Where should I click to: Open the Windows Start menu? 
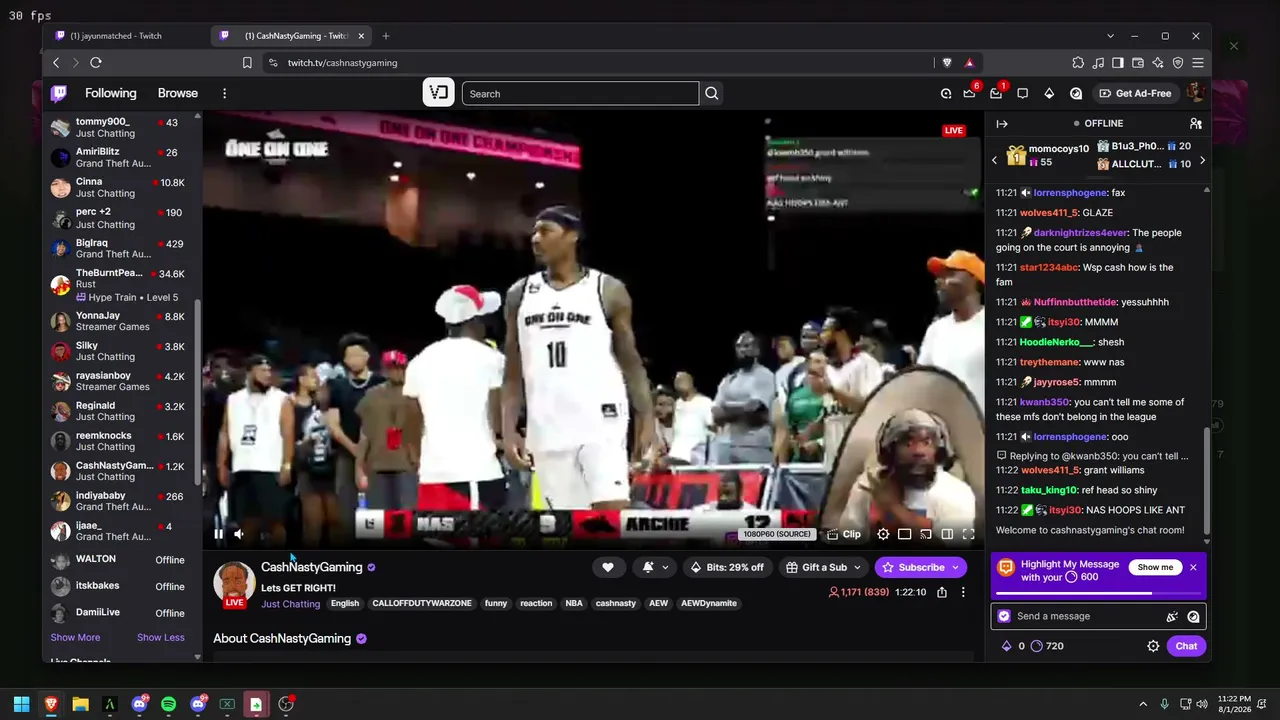(x=21, y=704)
